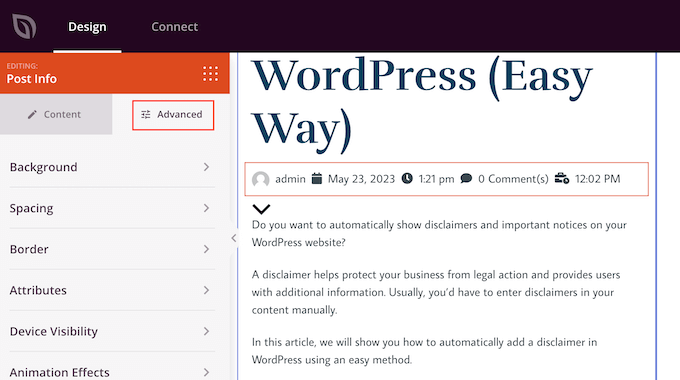Select the 0 Comment(s) text
680x380 pixels.
pyautogui.click(x=513, y=179)
